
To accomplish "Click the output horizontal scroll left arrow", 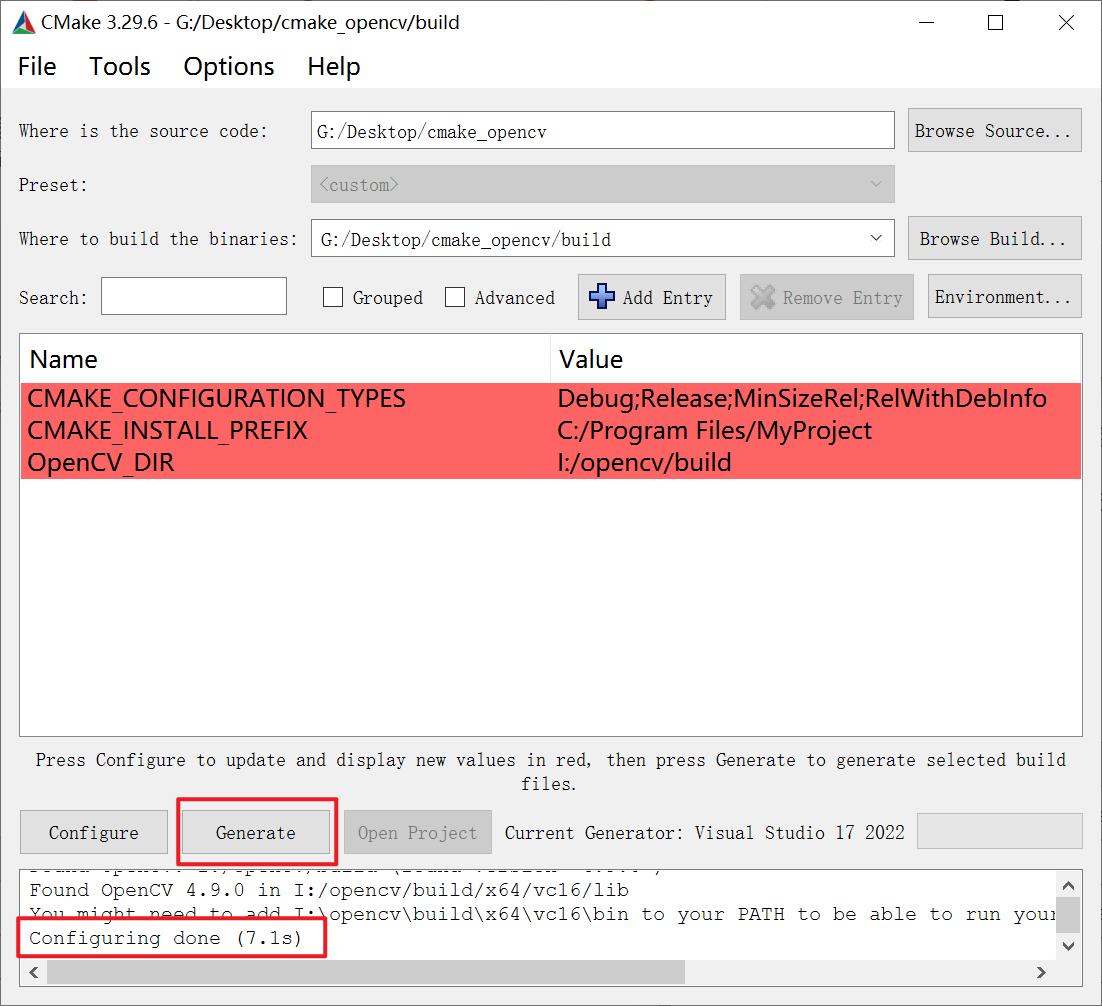I will coord(34,972).
